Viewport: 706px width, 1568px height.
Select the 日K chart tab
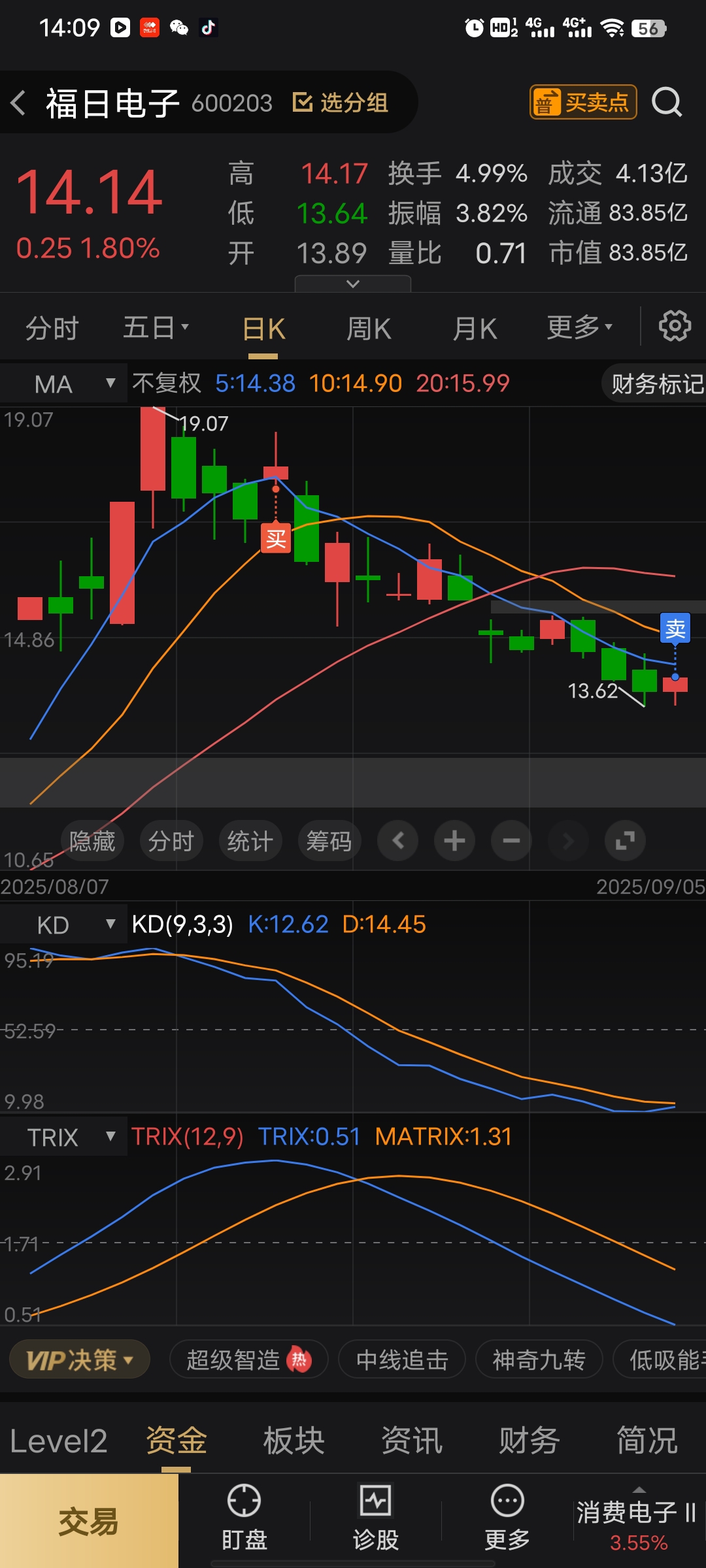[x=263, y=329]
